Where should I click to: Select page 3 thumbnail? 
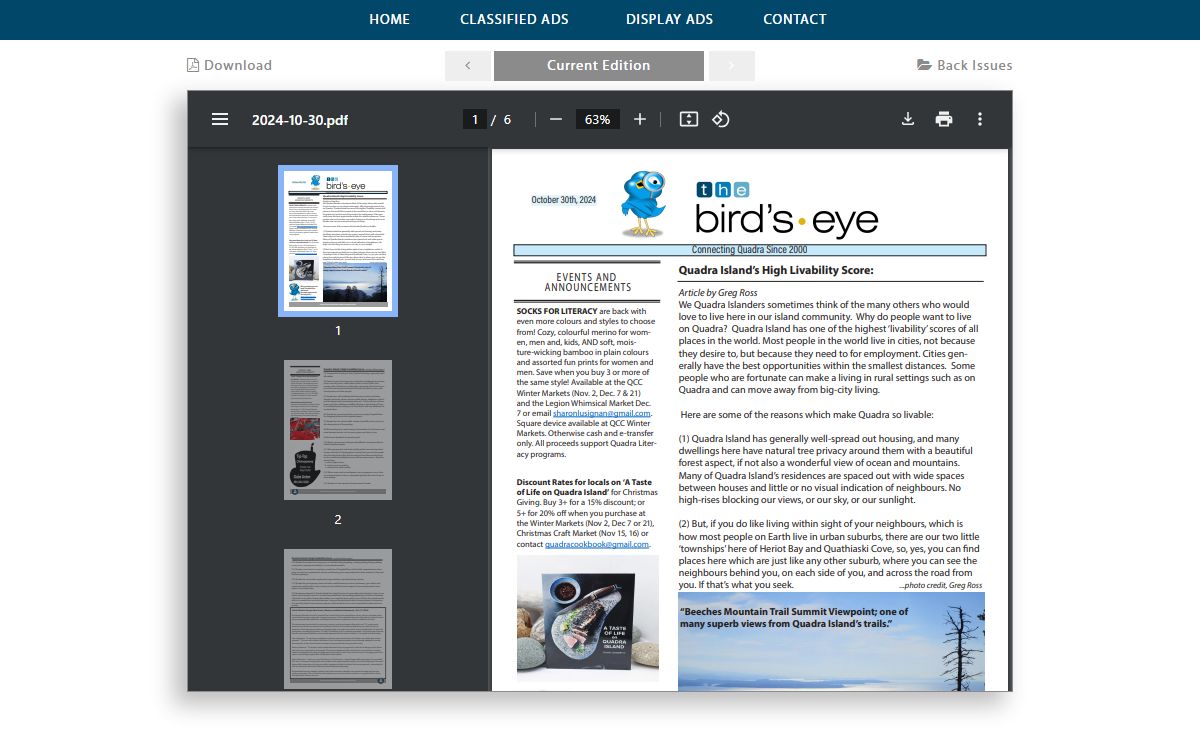[x=338, y=618]
